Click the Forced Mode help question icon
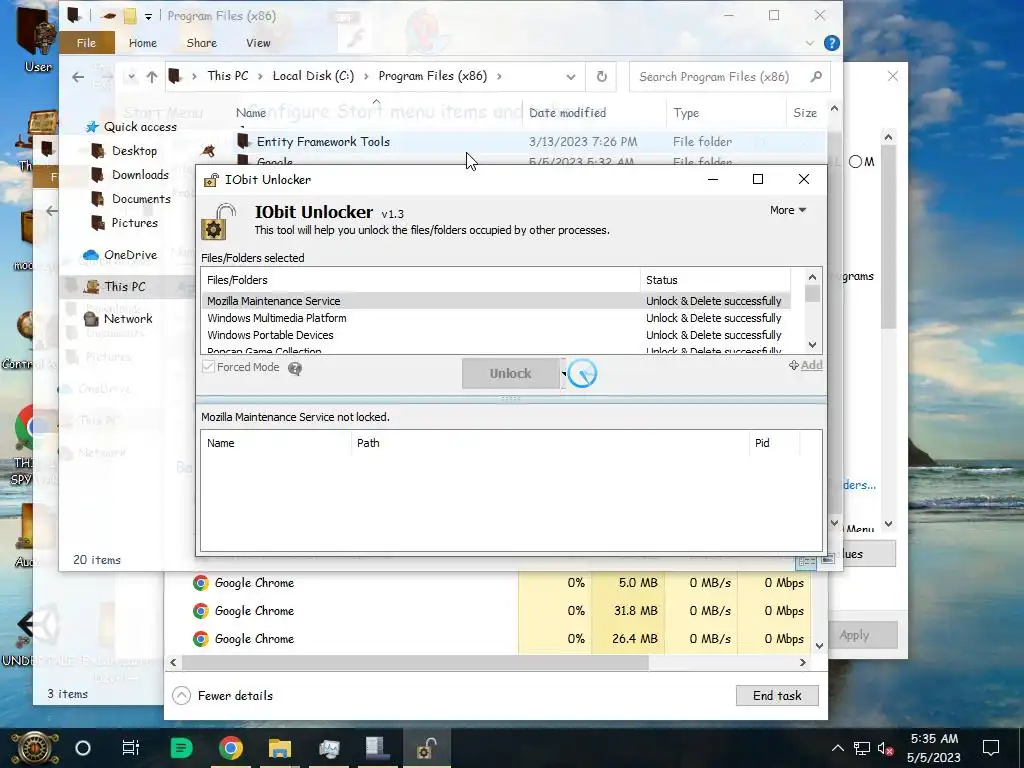The width and height of the screenshot is (1024, 768). coord(295,369)
